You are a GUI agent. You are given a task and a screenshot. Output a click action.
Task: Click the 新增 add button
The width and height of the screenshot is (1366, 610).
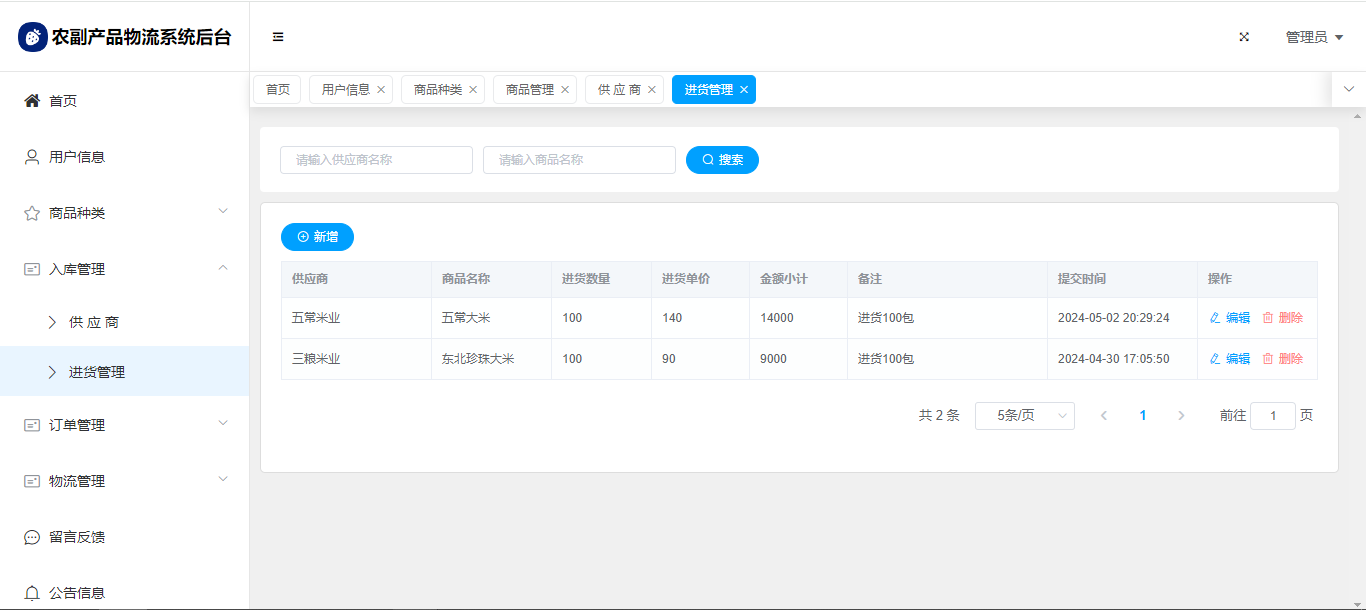tap(317, 237)
